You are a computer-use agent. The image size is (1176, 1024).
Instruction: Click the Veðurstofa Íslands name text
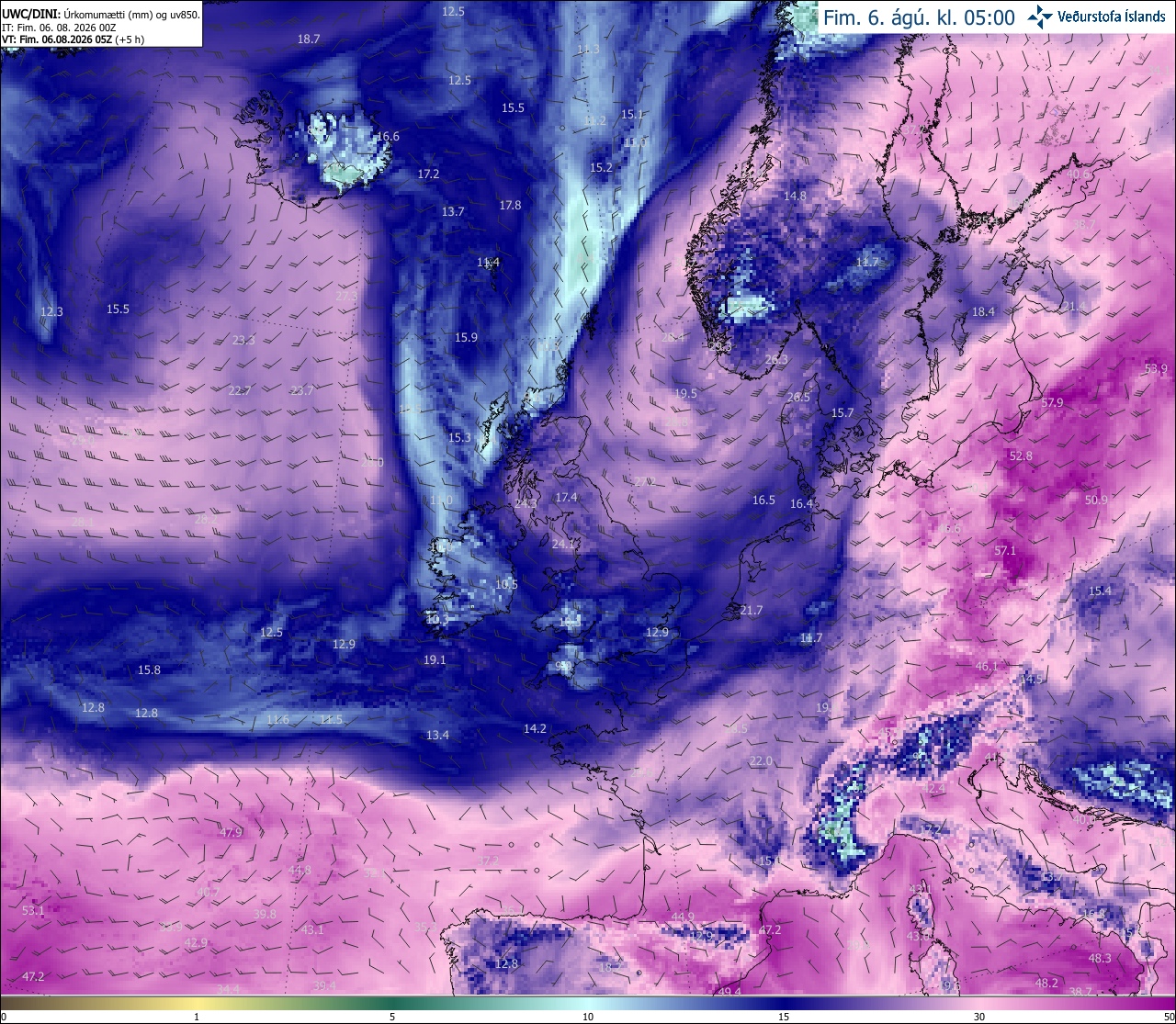click(1112, 17)
